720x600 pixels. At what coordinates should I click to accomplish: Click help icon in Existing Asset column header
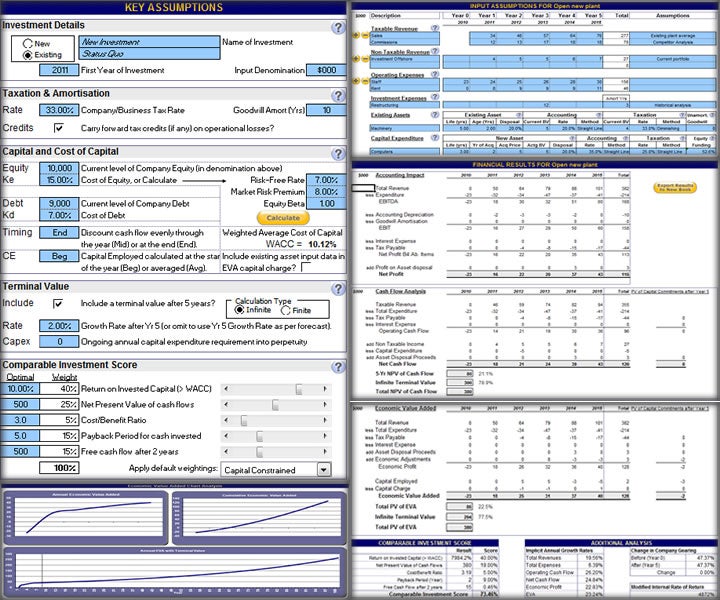pos(518,115)
